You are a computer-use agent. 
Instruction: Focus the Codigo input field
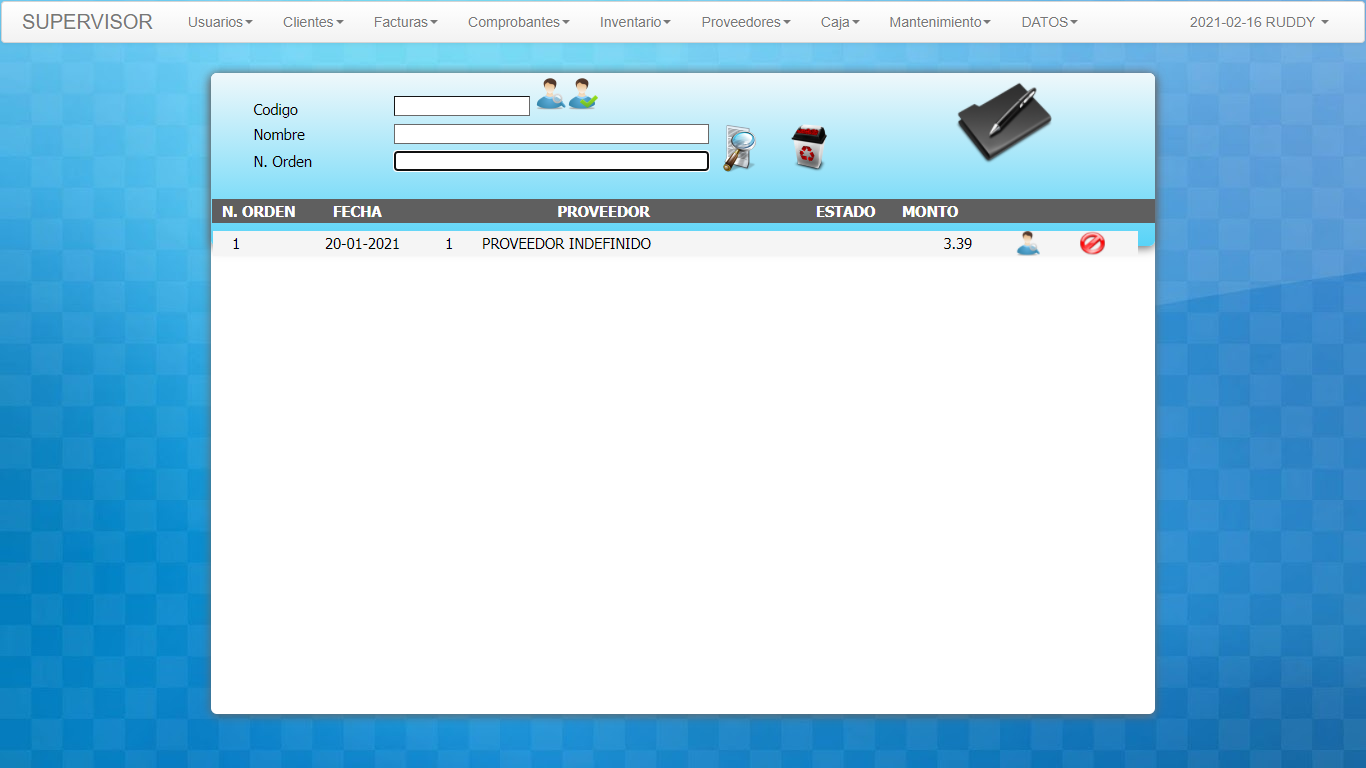[461, 106]
